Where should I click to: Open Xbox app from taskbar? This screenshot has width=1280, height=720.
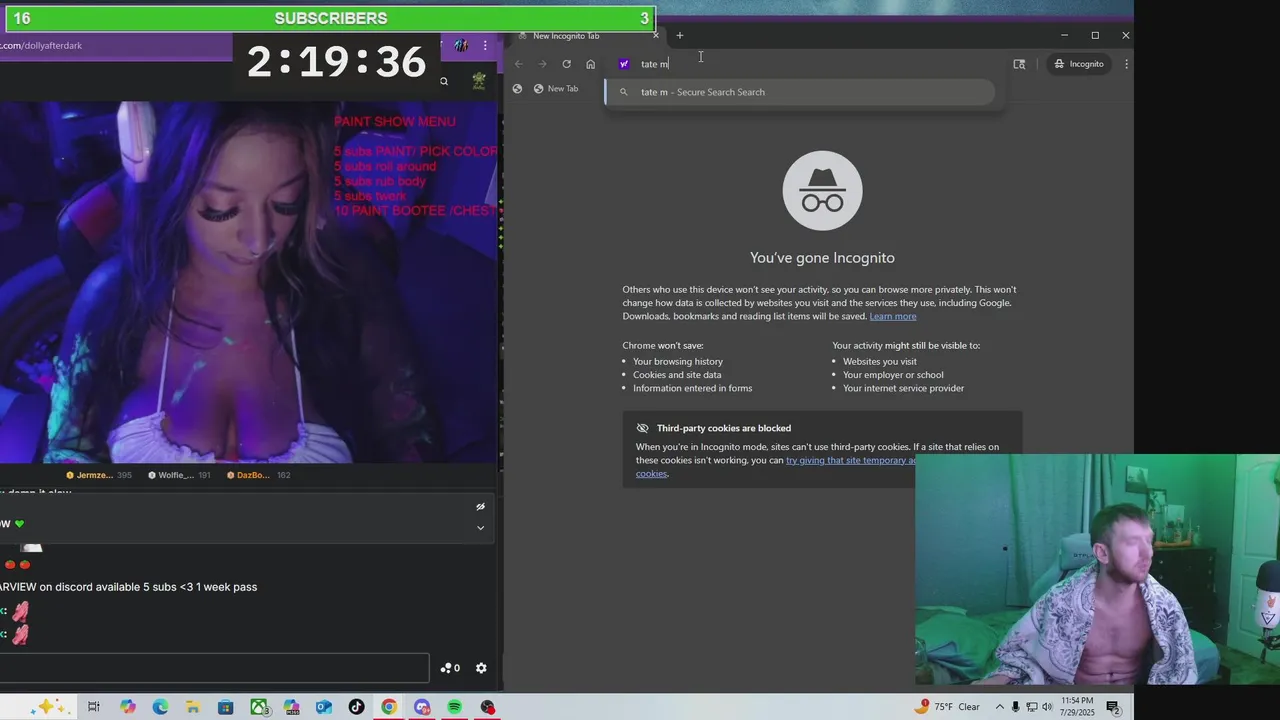[x=259, y=707]
